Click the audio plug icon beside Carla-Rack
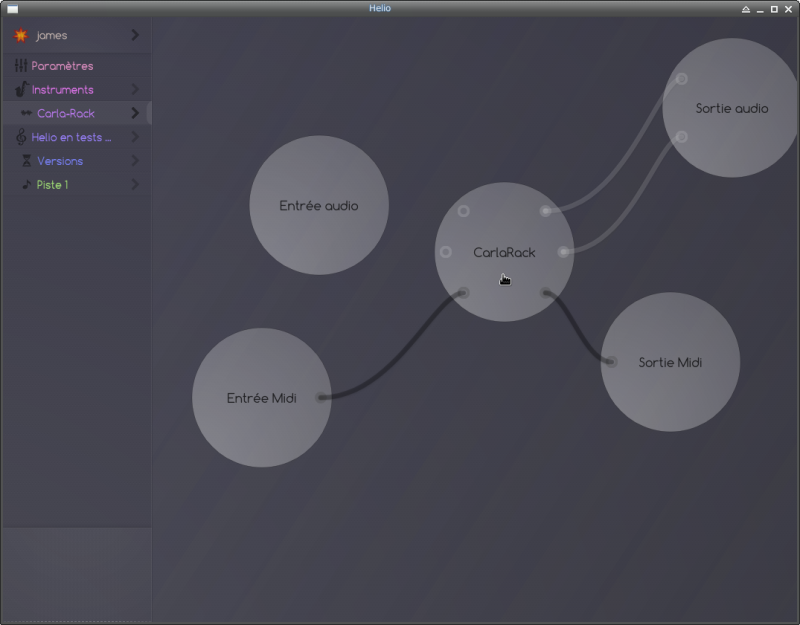The height and width of the screenshot is (625, 800). [27, 113]
